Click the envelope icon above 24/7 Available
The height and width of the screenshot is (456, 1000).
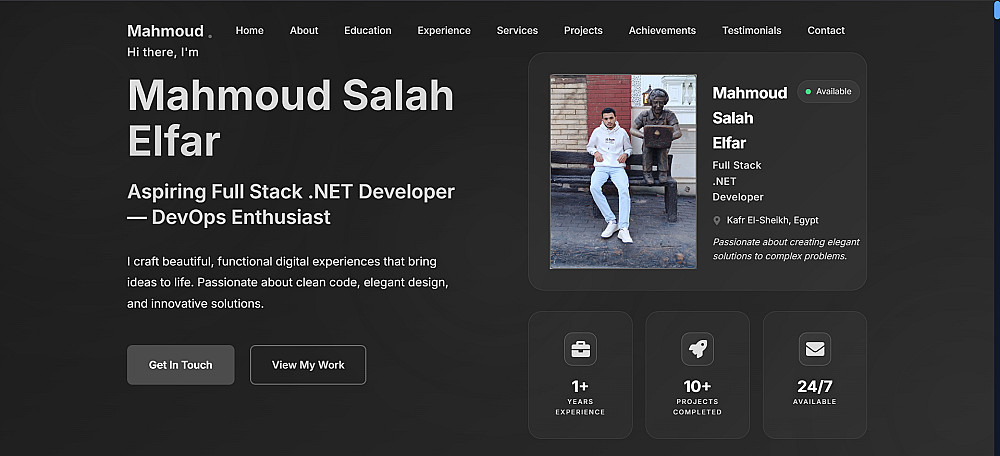[815, 349]
